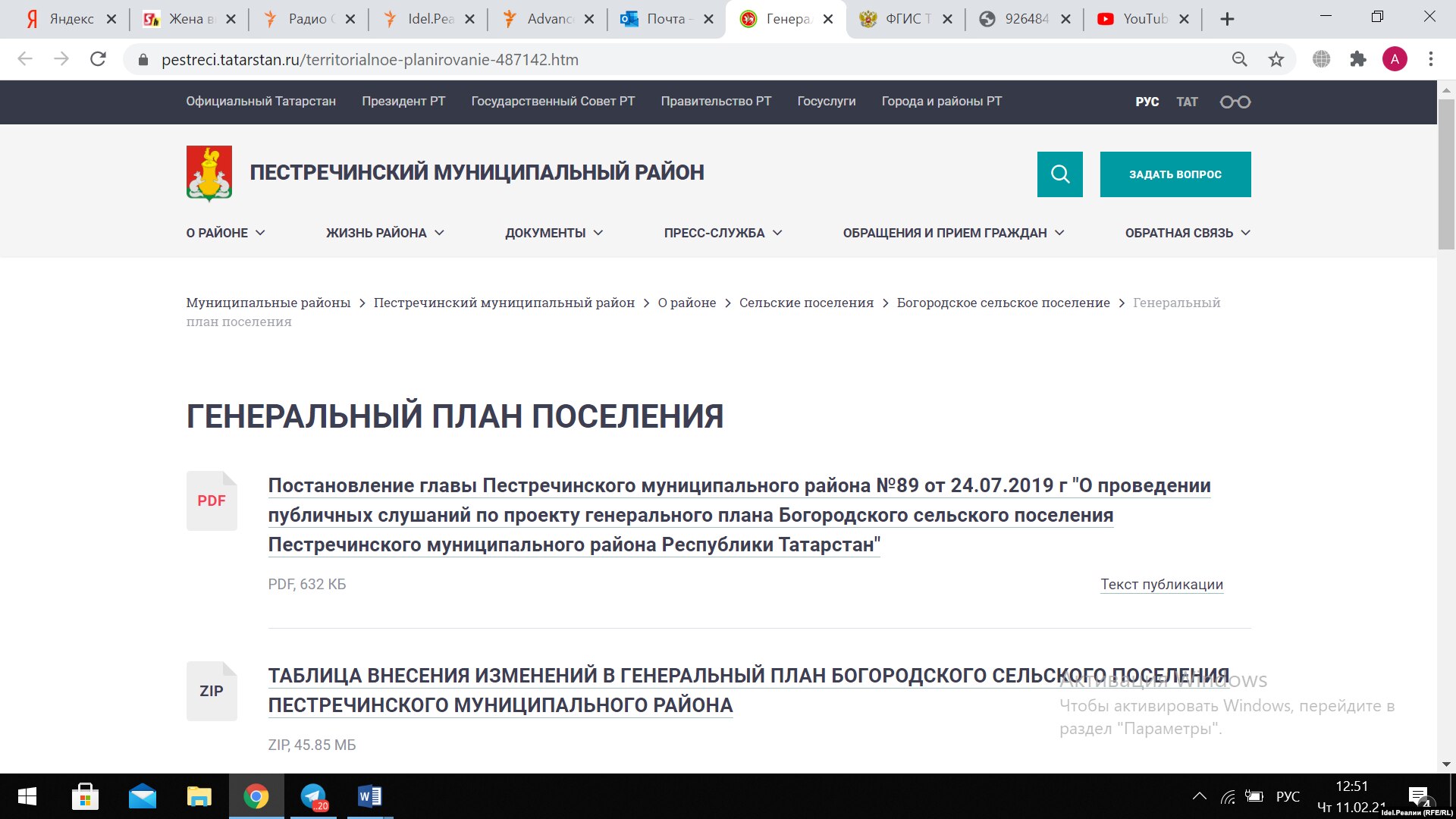This screenshot has width=1456, height=819.
Task: Bookmark page with star icon
Action: tap(1276, 59)
